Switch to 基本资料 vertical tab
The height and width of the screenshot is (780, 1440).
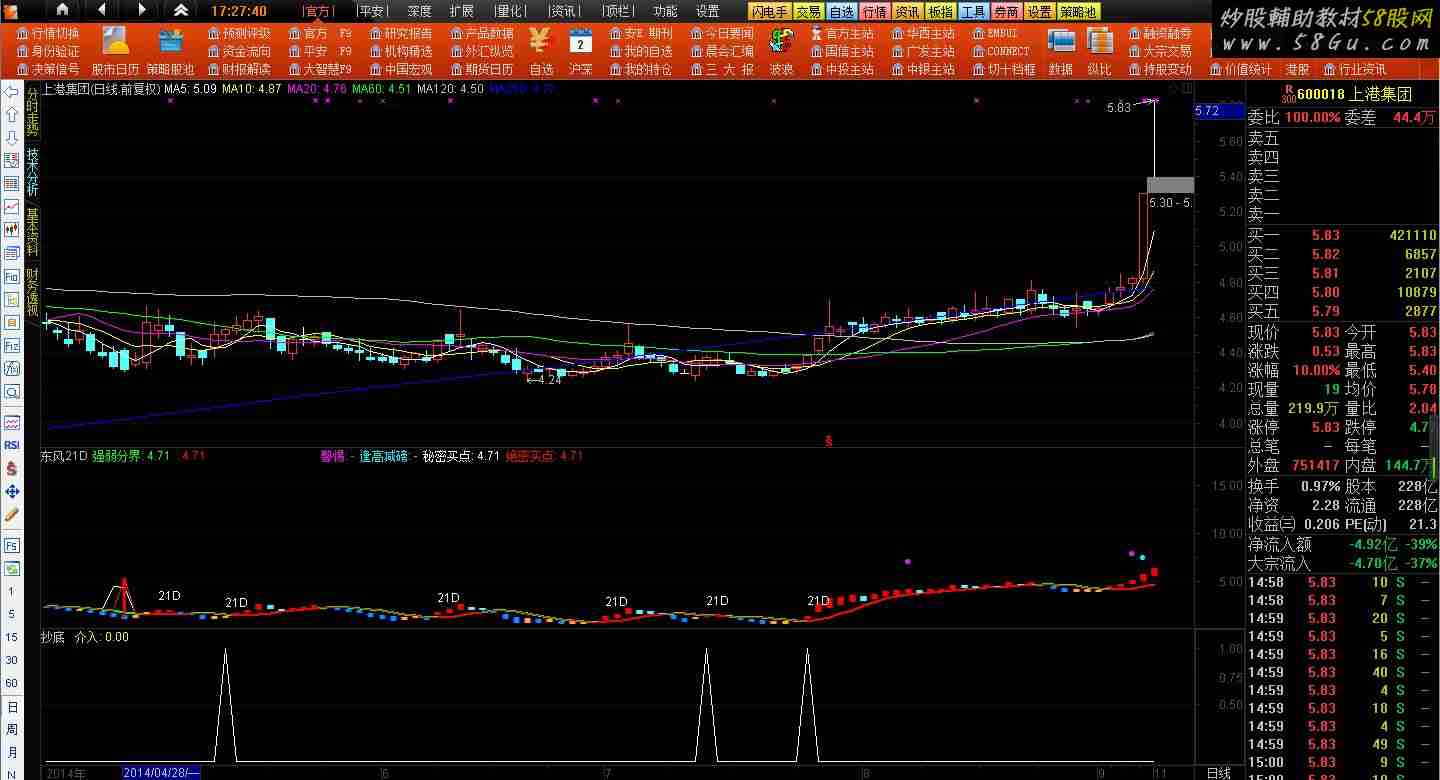(x=32, y=232)
